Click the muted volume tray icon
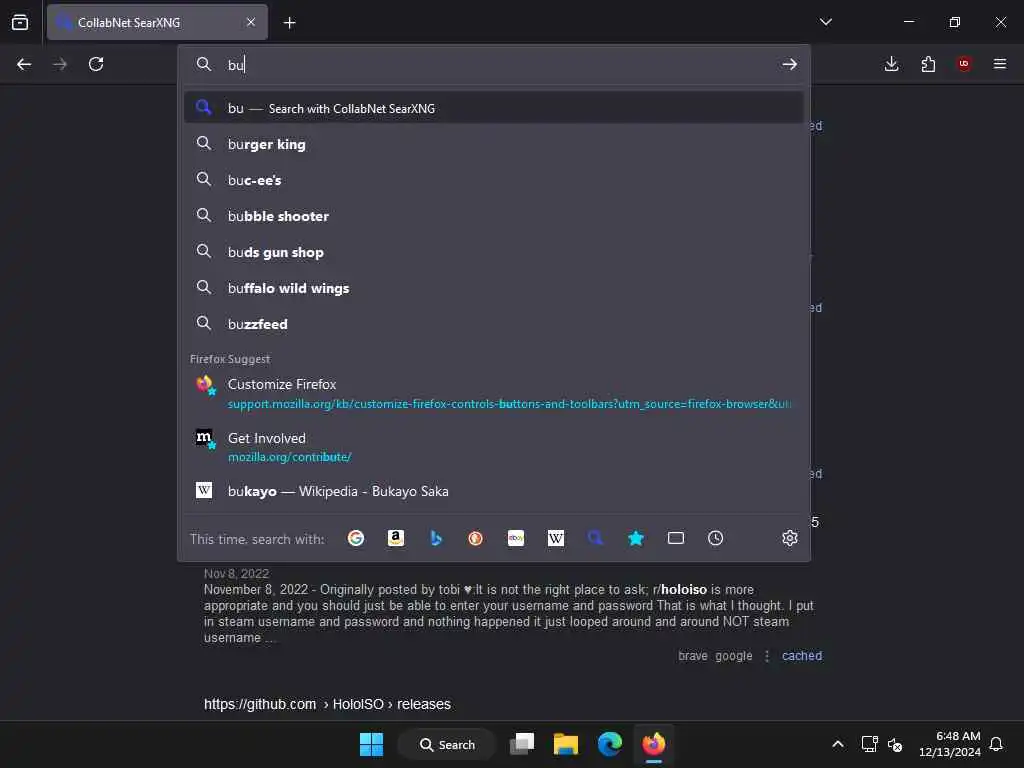The width and height of the screenshot is (1024, 768). (895, 744)
